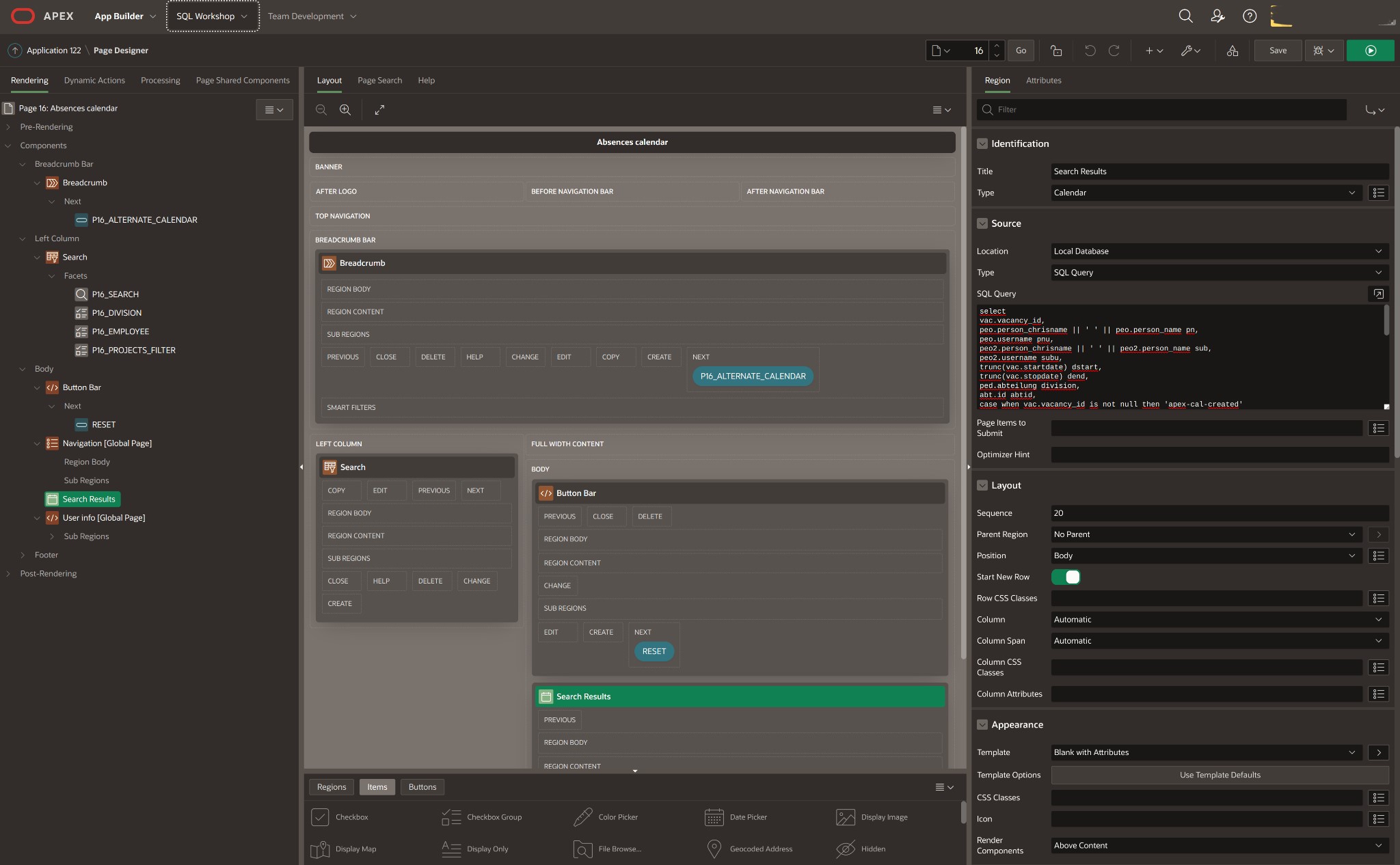
Task: Switch to the Dynamic Actions tab
Action: [94, 81]
